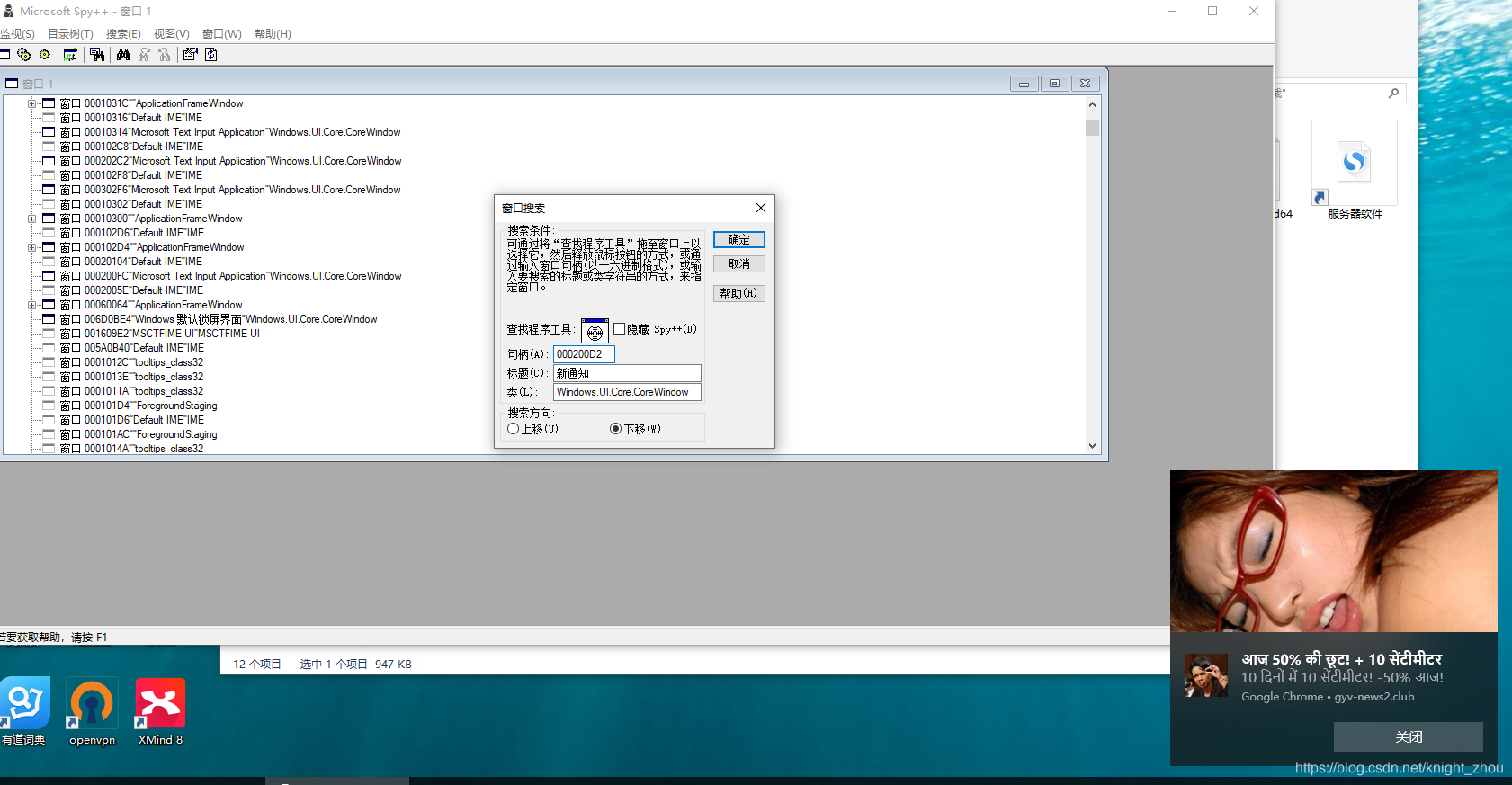
Task: Restore the 窗口 1 child window
Action: click(1054, 84)
